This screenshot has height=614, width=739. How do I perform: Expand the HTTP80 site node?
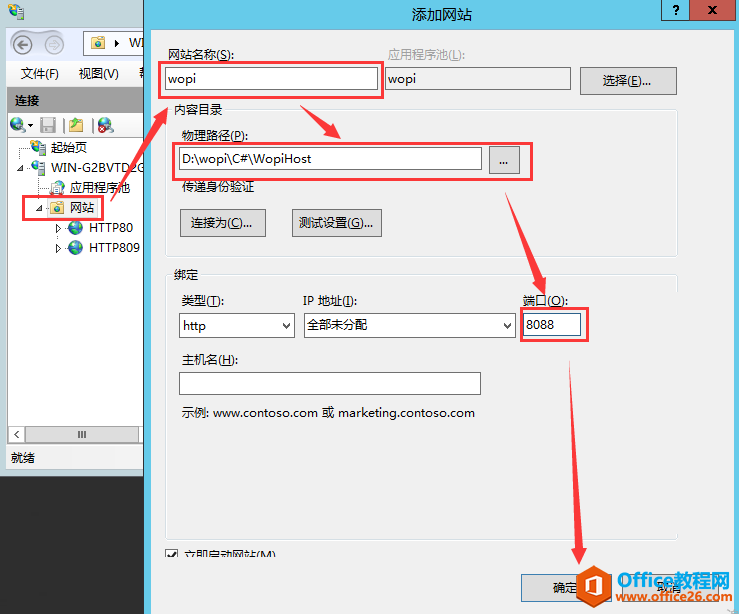click(58, 228)
